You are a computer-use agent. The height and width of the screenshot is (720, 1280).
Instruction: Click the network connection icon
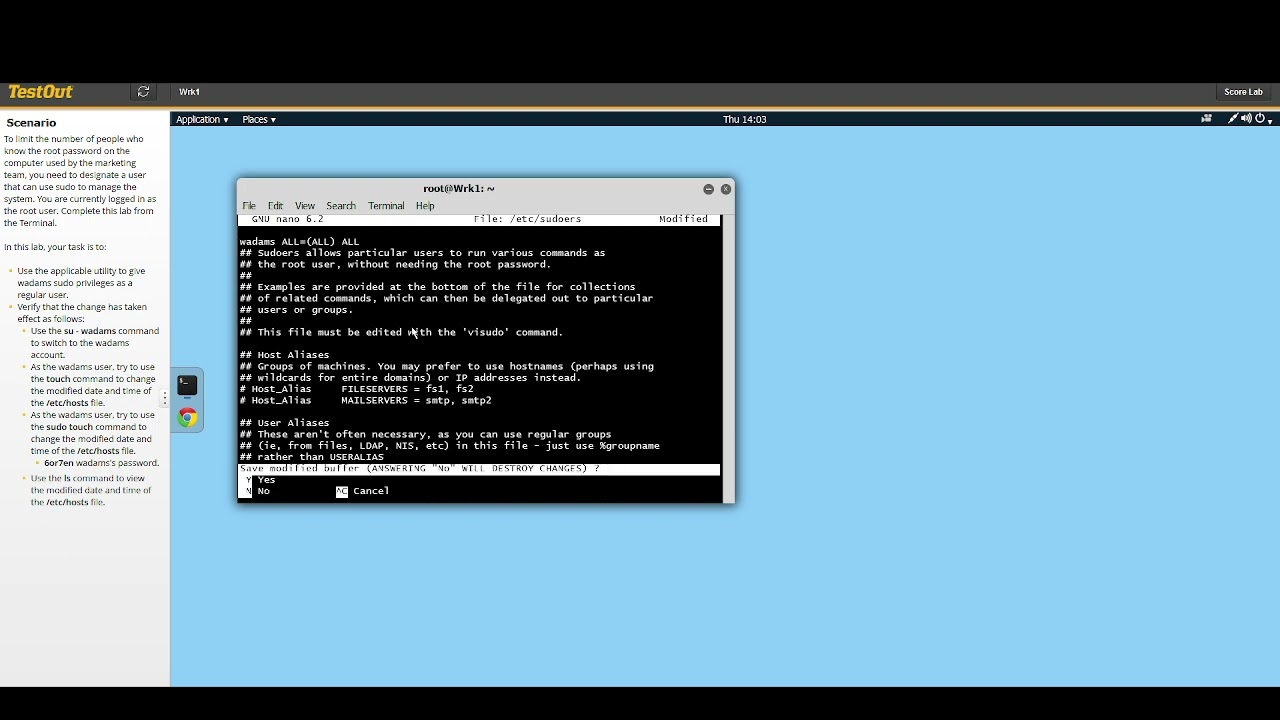1233,119
